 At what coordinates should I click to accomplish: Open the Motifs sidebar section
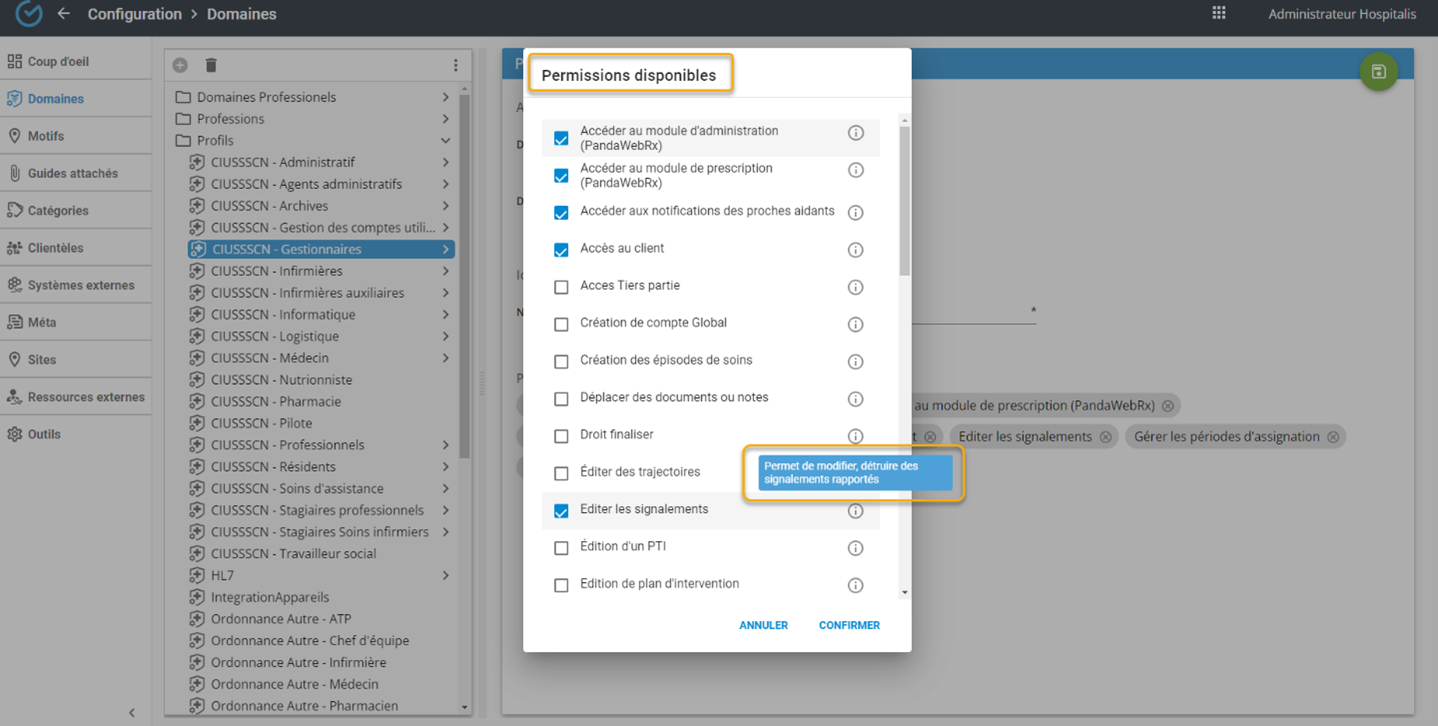point(46,136)
